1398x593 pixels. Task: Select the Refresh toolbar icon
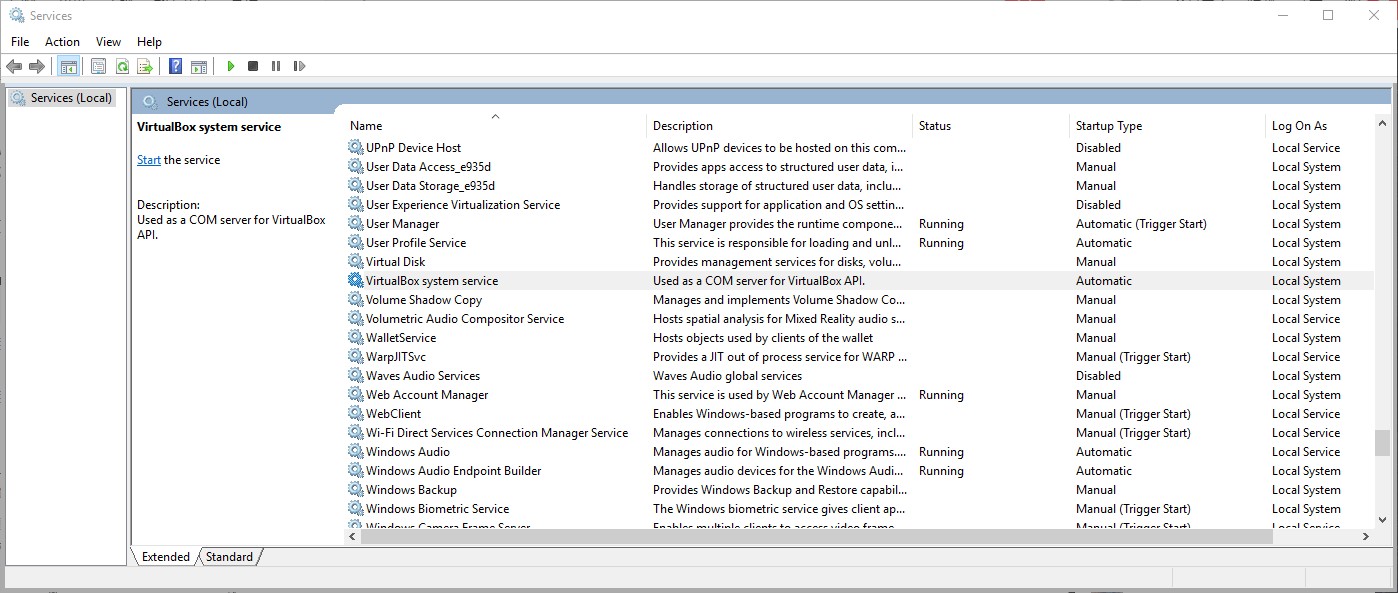(121, 66)
